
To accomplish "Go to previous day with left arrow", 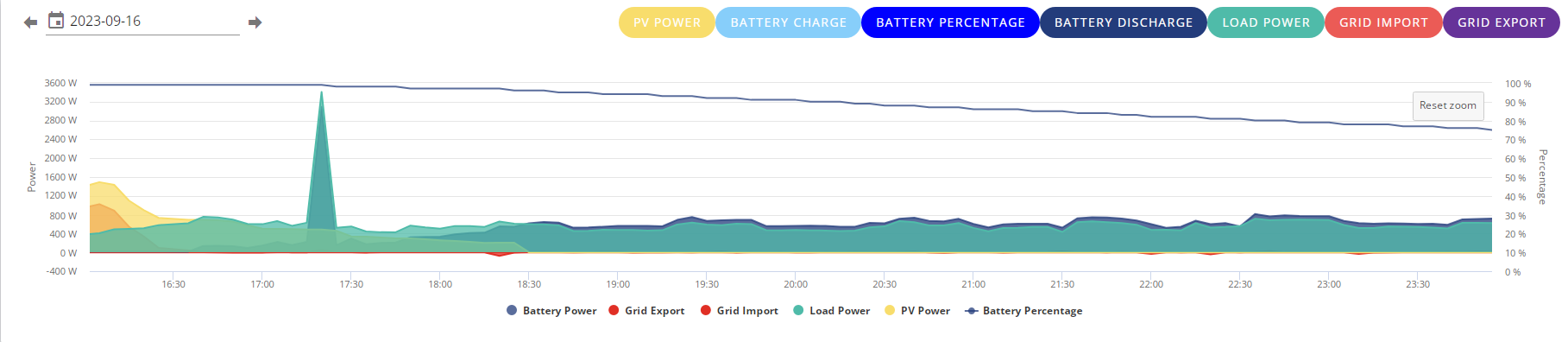I will [31, 22].
